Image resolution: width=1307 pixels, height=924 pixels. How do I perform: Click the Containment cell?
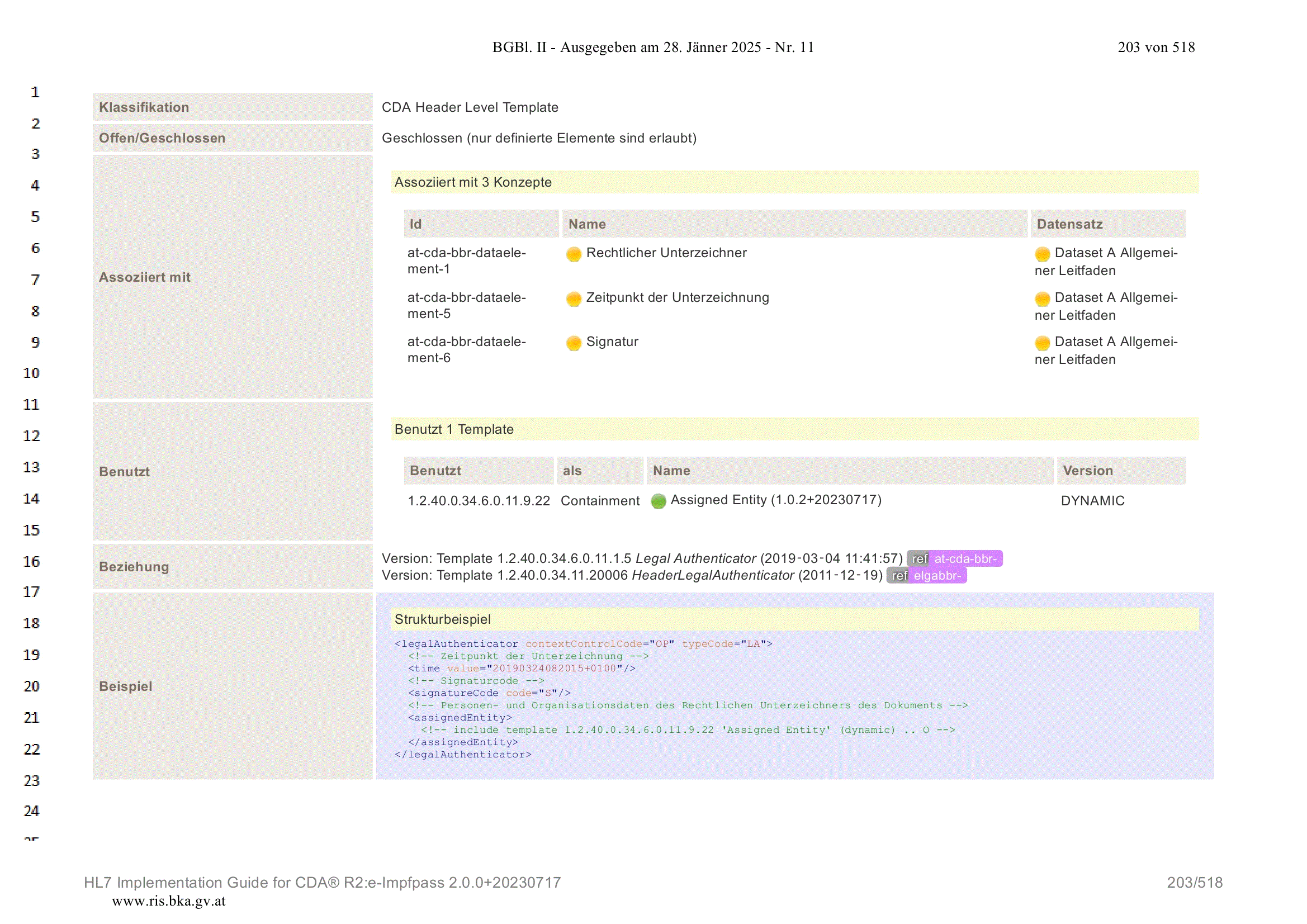pos(600,501)
